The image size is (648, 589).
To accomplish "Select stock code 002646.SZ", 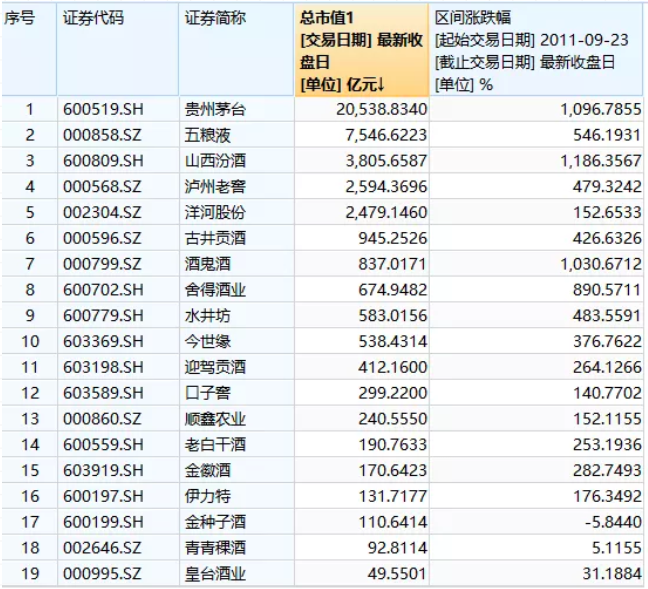I will click(102, 548).
